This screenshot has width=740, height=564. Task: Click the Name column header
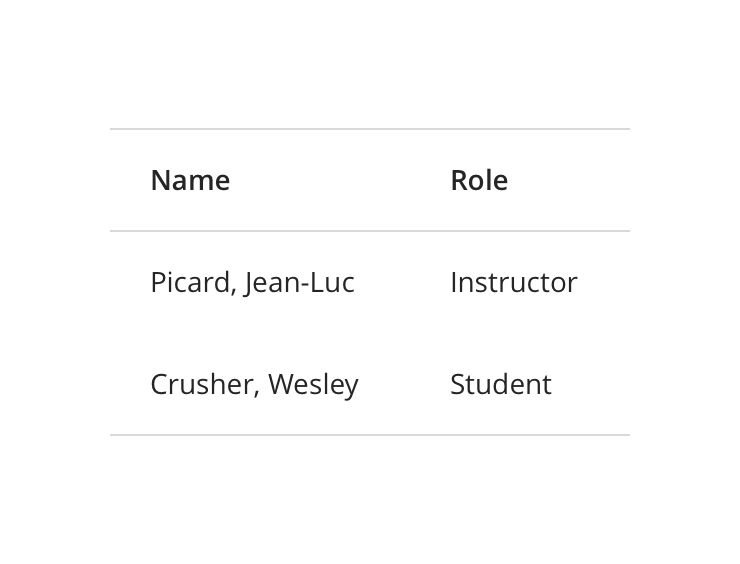coord(190,180)
